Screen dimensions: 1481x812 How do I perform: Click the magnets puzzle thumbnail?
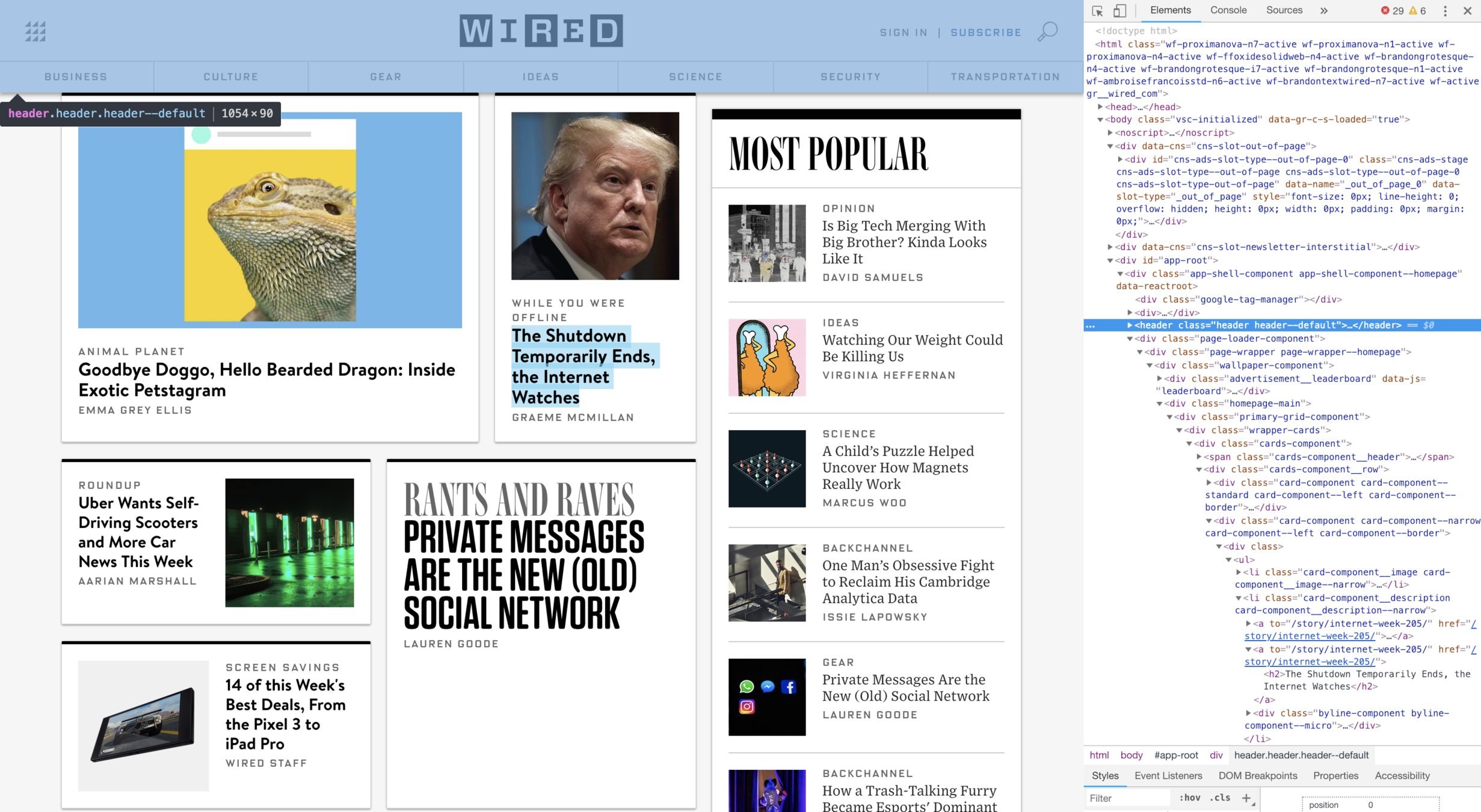coord(767,468)
